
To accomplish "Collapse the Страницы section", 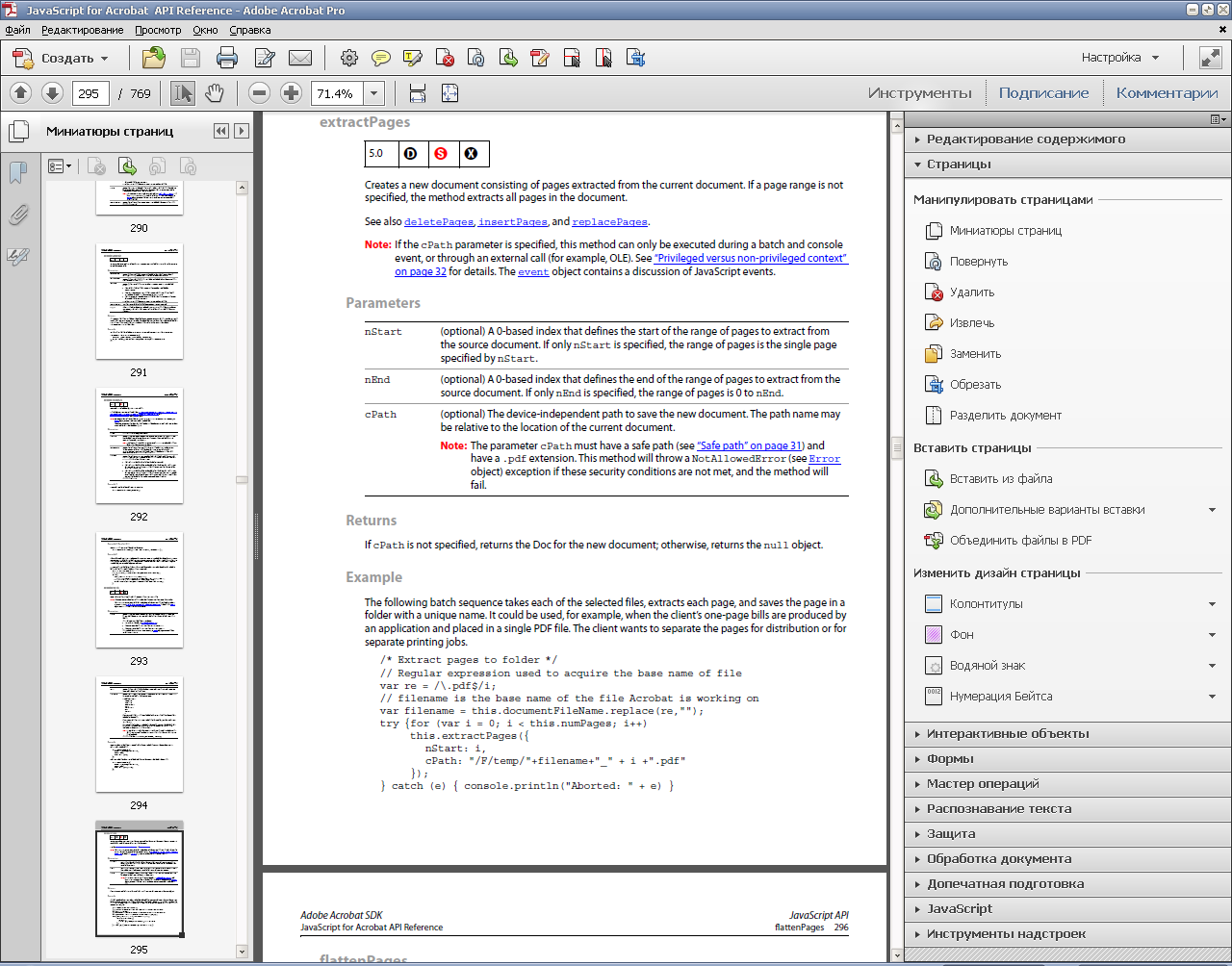I will pos(959,164).
